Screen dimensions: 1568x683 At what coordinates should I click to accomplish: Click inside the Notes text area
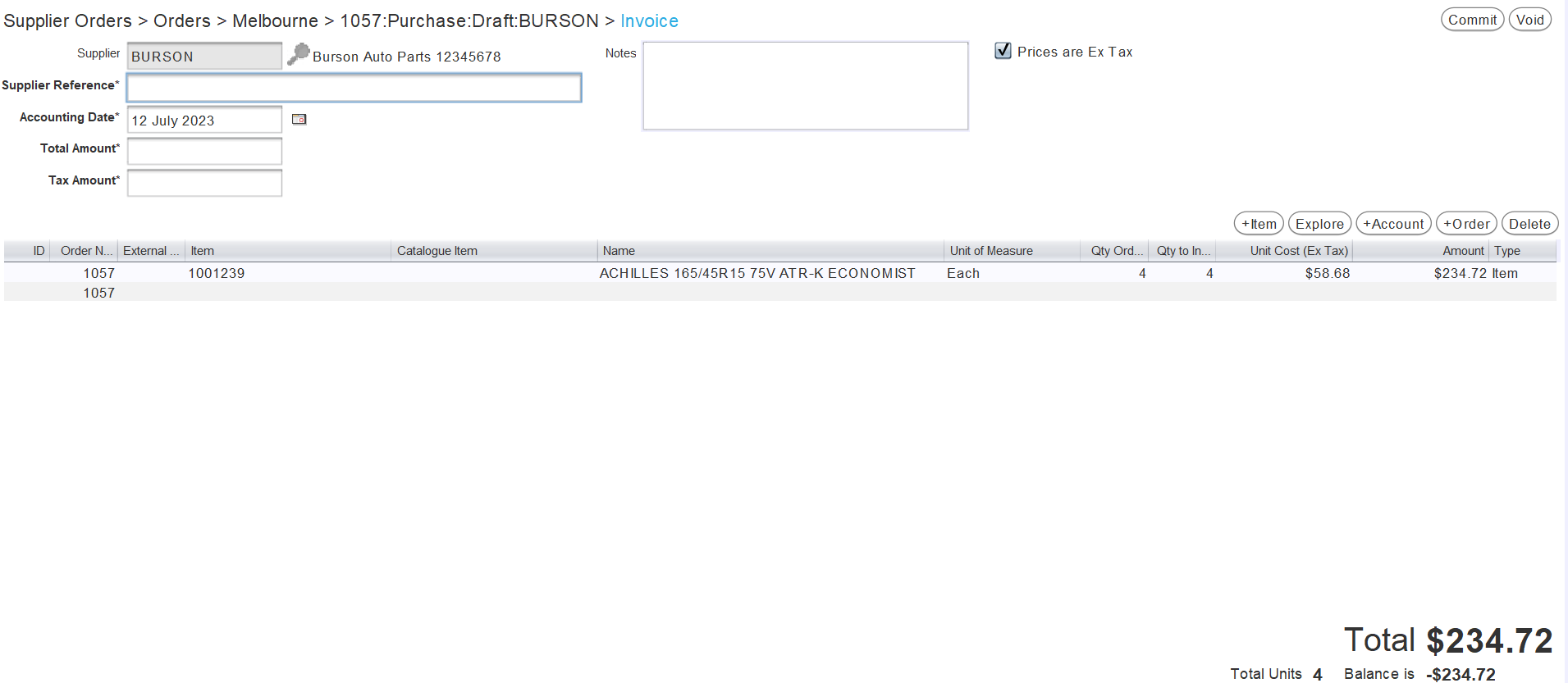805,86
